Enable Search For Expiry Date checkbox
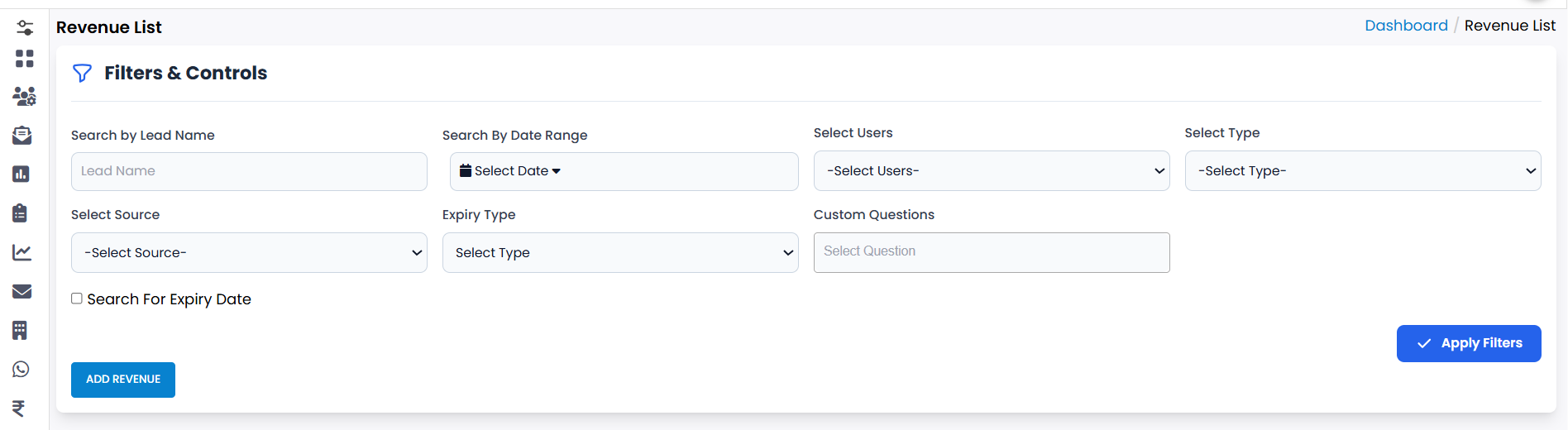 coord(77,299)
